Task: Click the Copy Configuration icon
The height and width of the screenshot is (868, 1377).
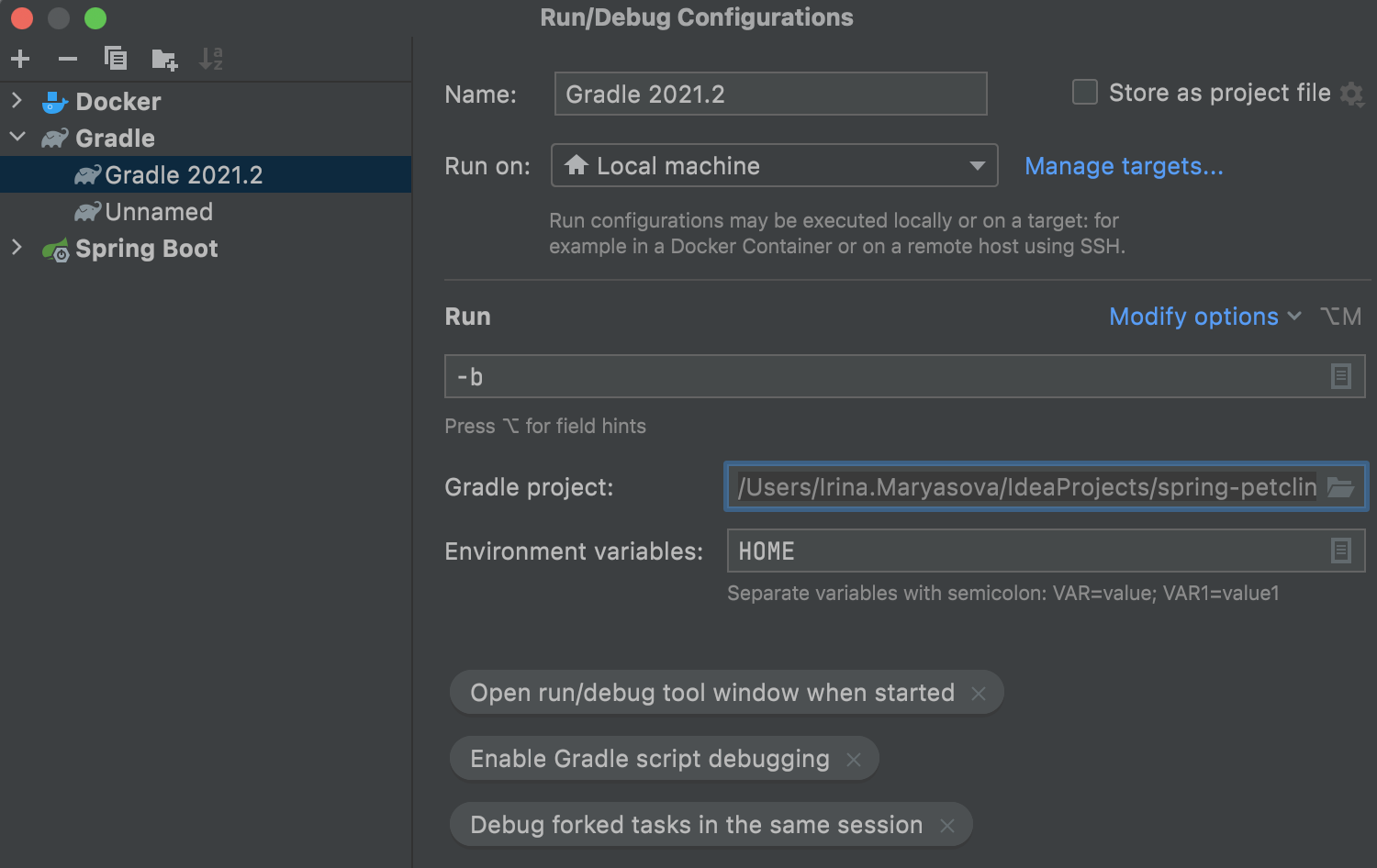Action: pos(116,59)
